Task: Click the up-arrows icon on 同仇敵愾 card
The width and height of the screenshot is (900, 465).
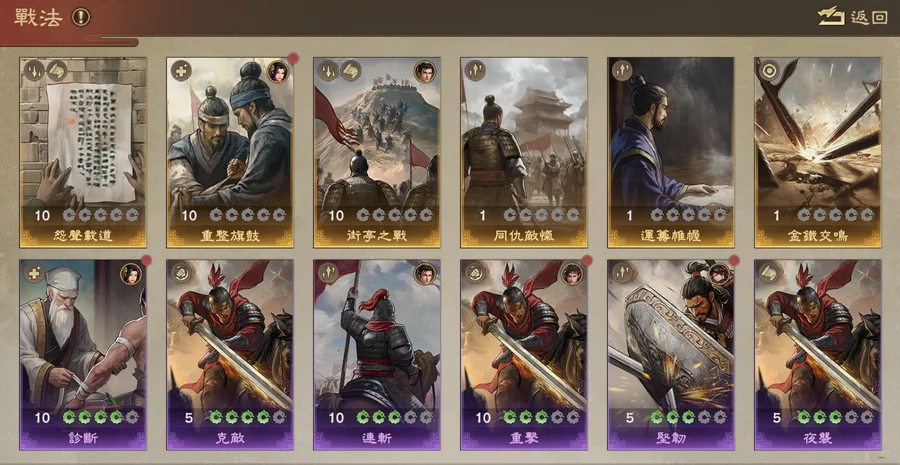Action: point(475,71)
